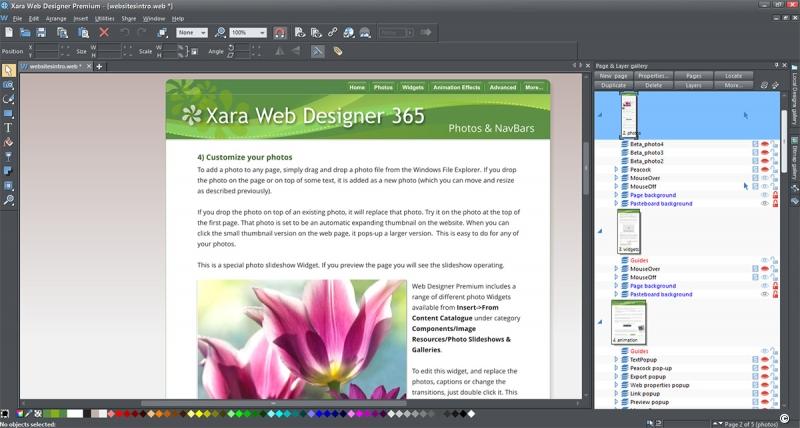
Task: Click the Publish website globe icon
Action: [x=349, y=33]
